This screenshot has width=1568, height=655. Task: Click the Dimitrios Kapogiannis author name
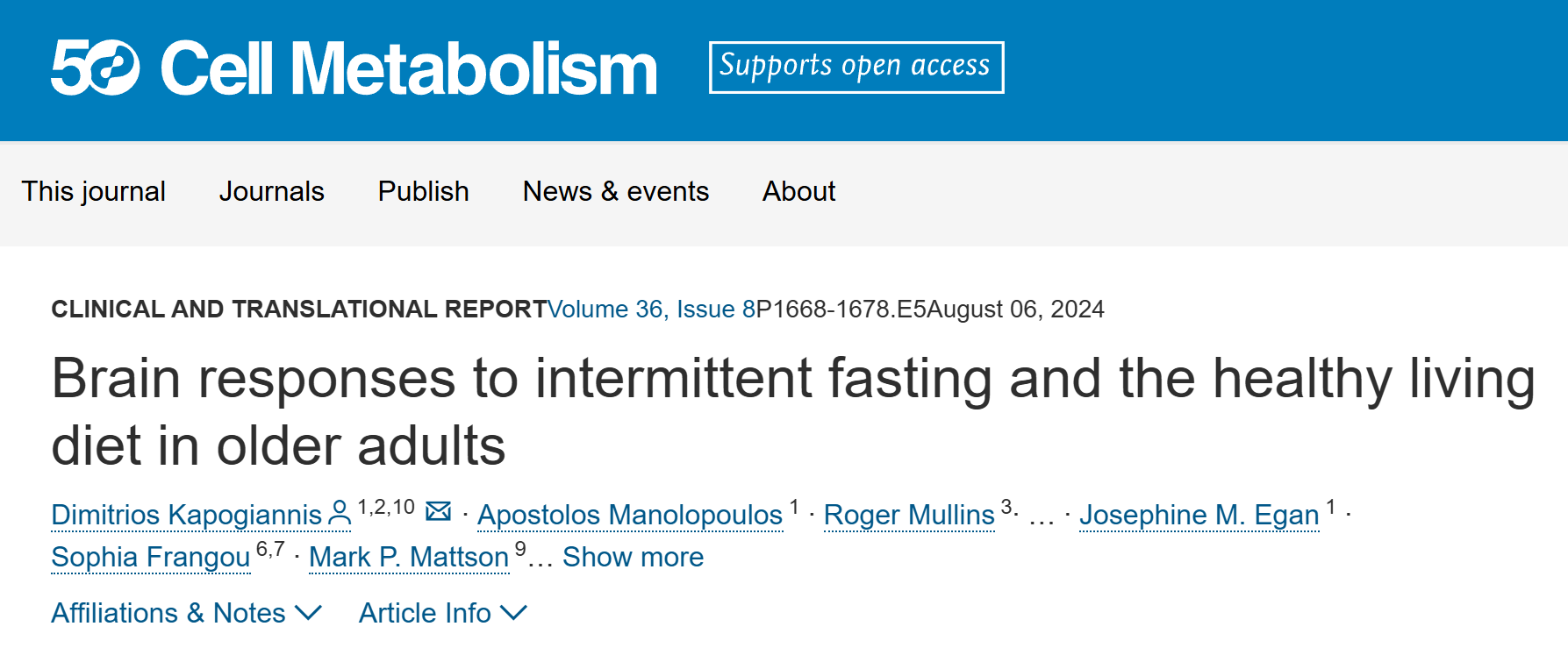coord(187,515)
